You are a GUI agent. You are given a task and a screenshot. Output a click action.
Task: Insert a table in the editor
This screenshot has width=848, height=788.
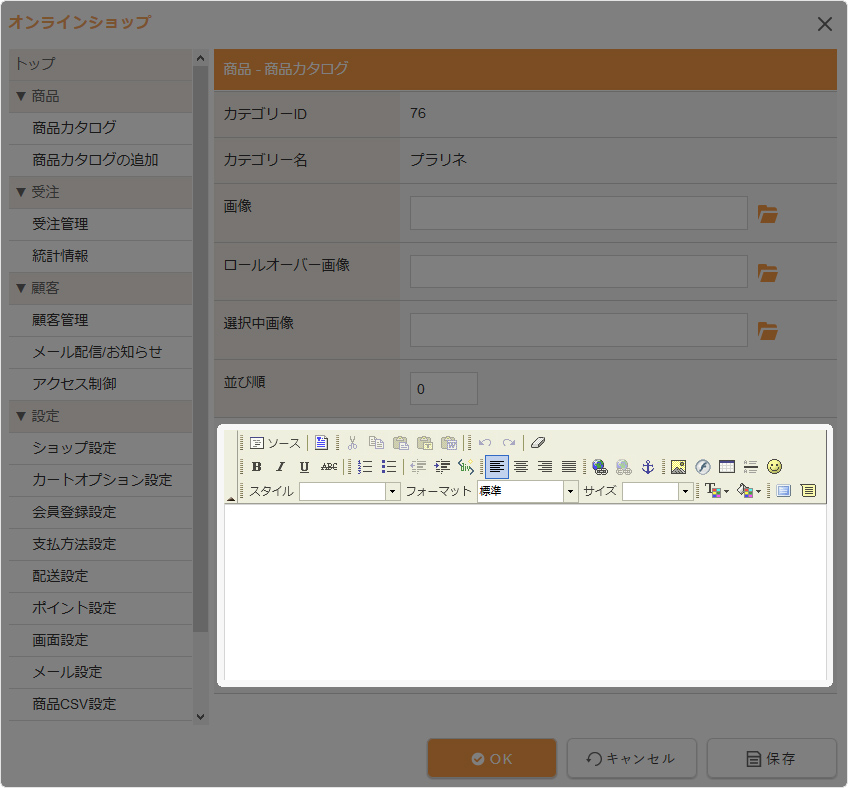726,467
